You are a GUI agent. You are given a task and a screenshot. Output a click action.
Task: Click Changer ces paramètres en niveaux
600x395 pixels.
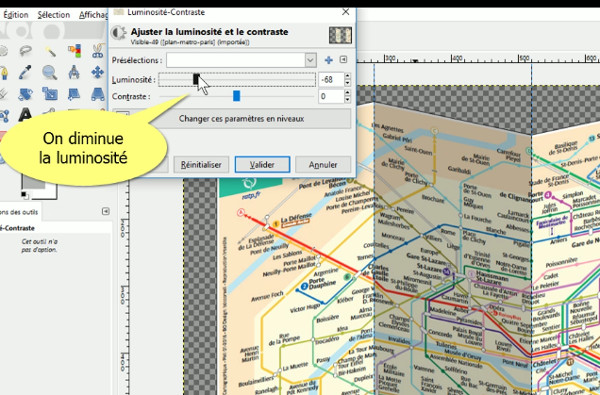pyautogui.click(x=241, y=119)
